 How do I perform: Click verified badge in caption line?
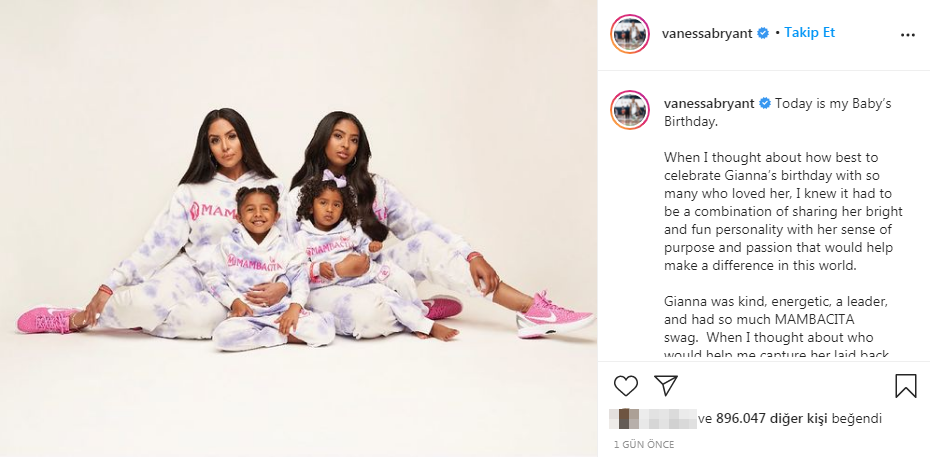coord(765,103)
